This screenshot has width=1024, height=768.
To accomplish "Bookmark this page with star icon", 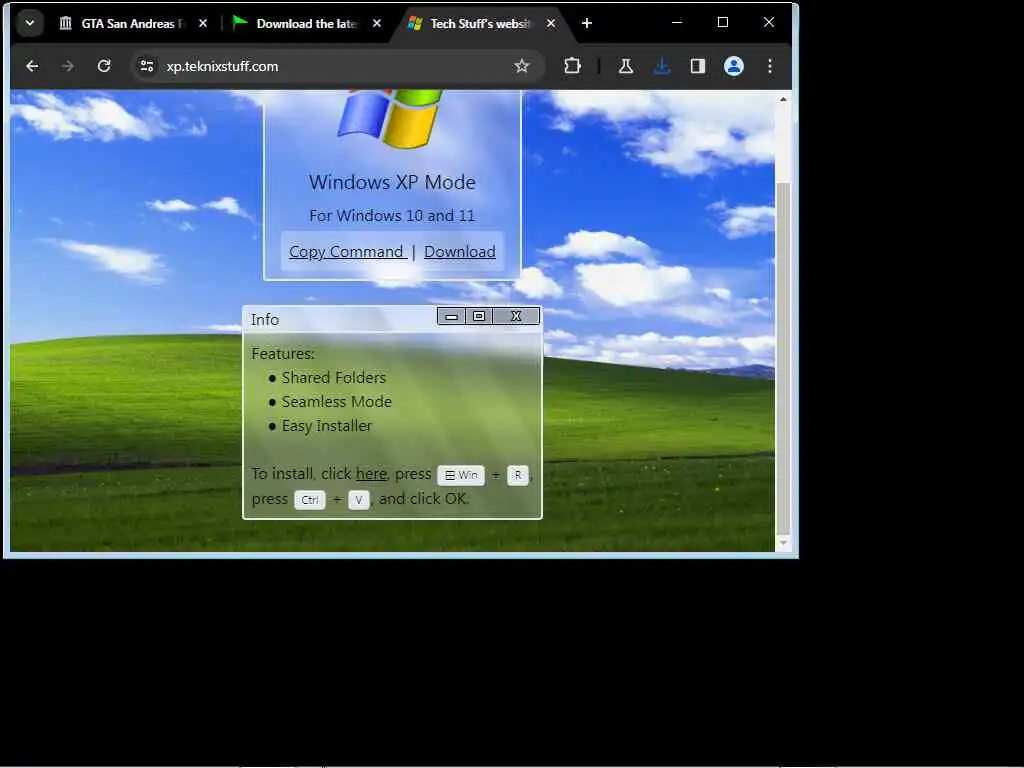I will [x=521, y=66].
